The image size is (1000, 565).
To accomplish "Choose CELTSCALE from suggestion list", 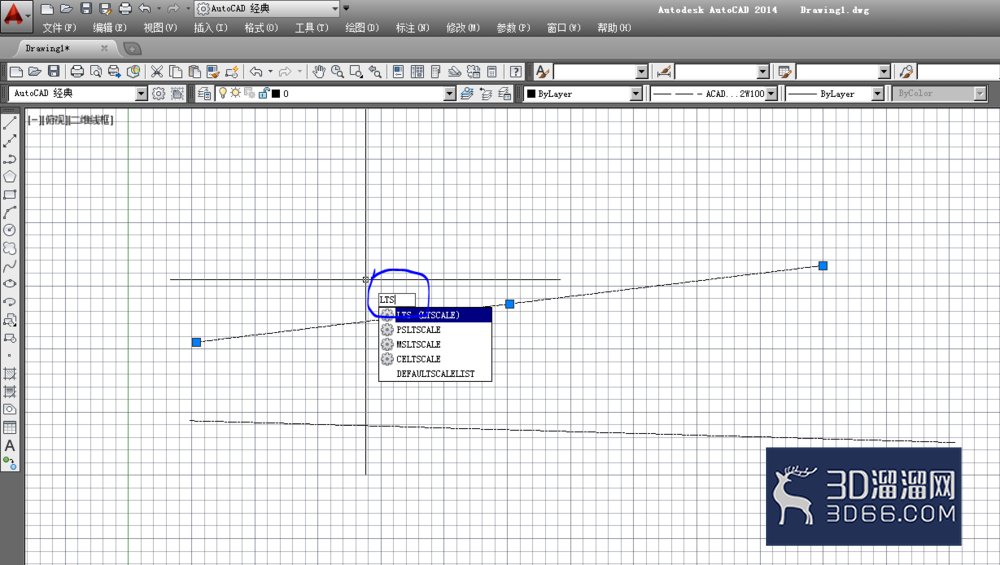I will coord(435,359).
